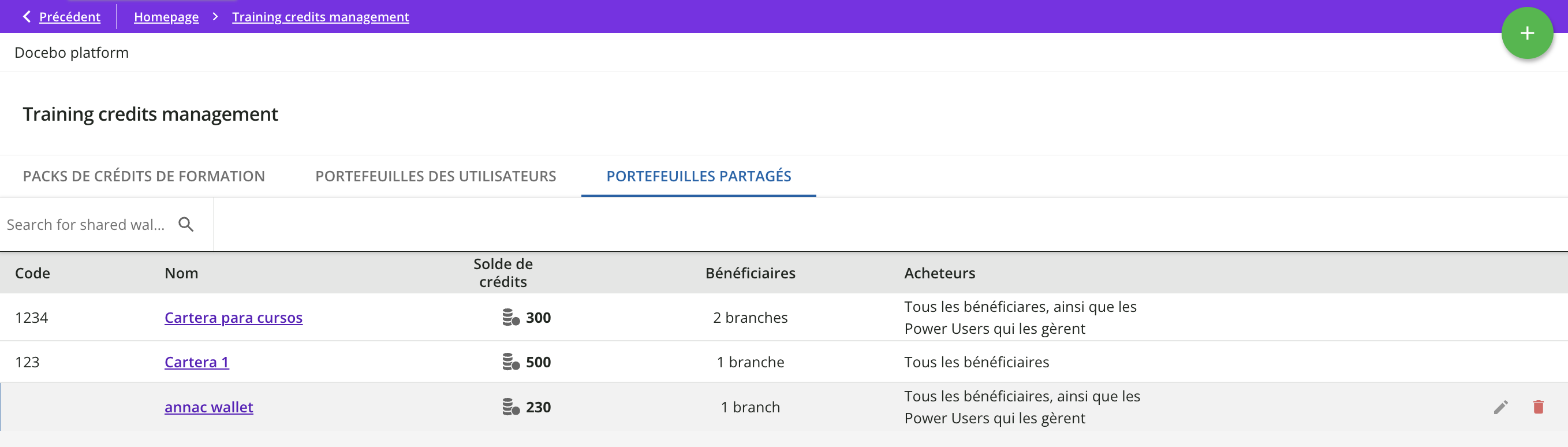Click the Nom column header
The width and height of the screenshot is (1568, 447).
tap(181, 273)
